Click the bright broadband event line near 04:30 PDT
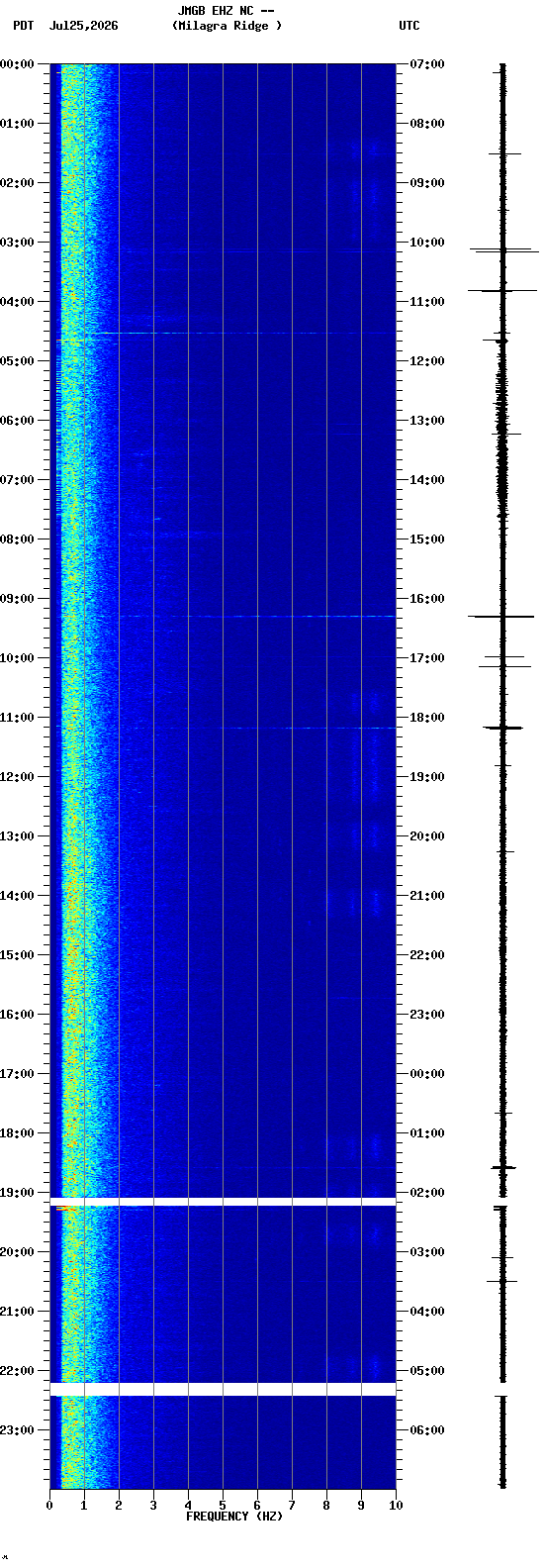This screenshot has width=546, height=1568. (x=226, y=334)
